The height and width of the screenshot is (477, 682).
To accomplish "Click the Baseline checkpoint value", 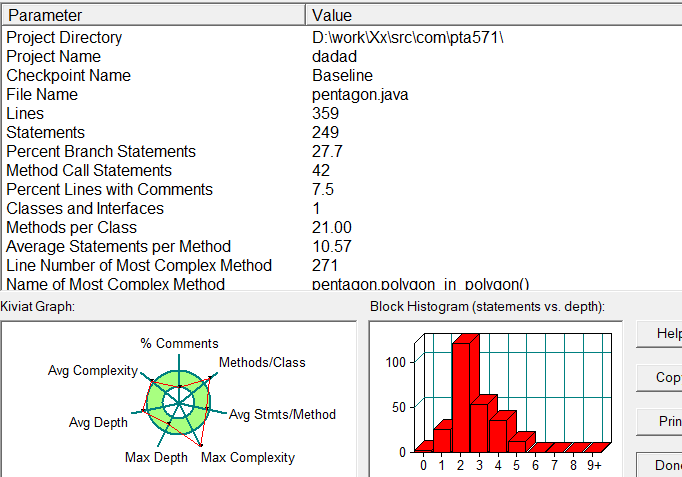I will 342,76.
